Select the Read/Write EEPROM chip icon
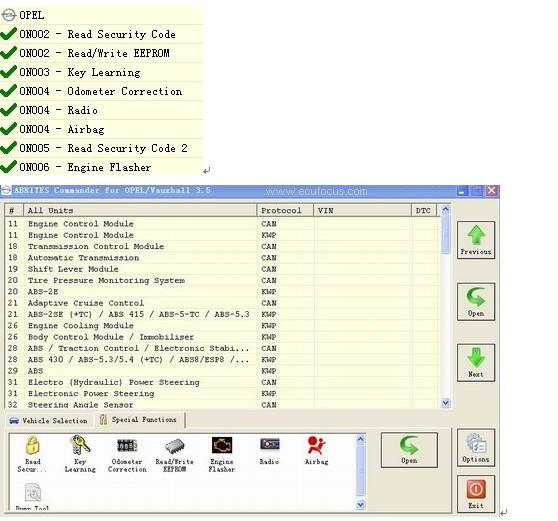The height and width of the screenshot is (521, 558). point(174,454)
